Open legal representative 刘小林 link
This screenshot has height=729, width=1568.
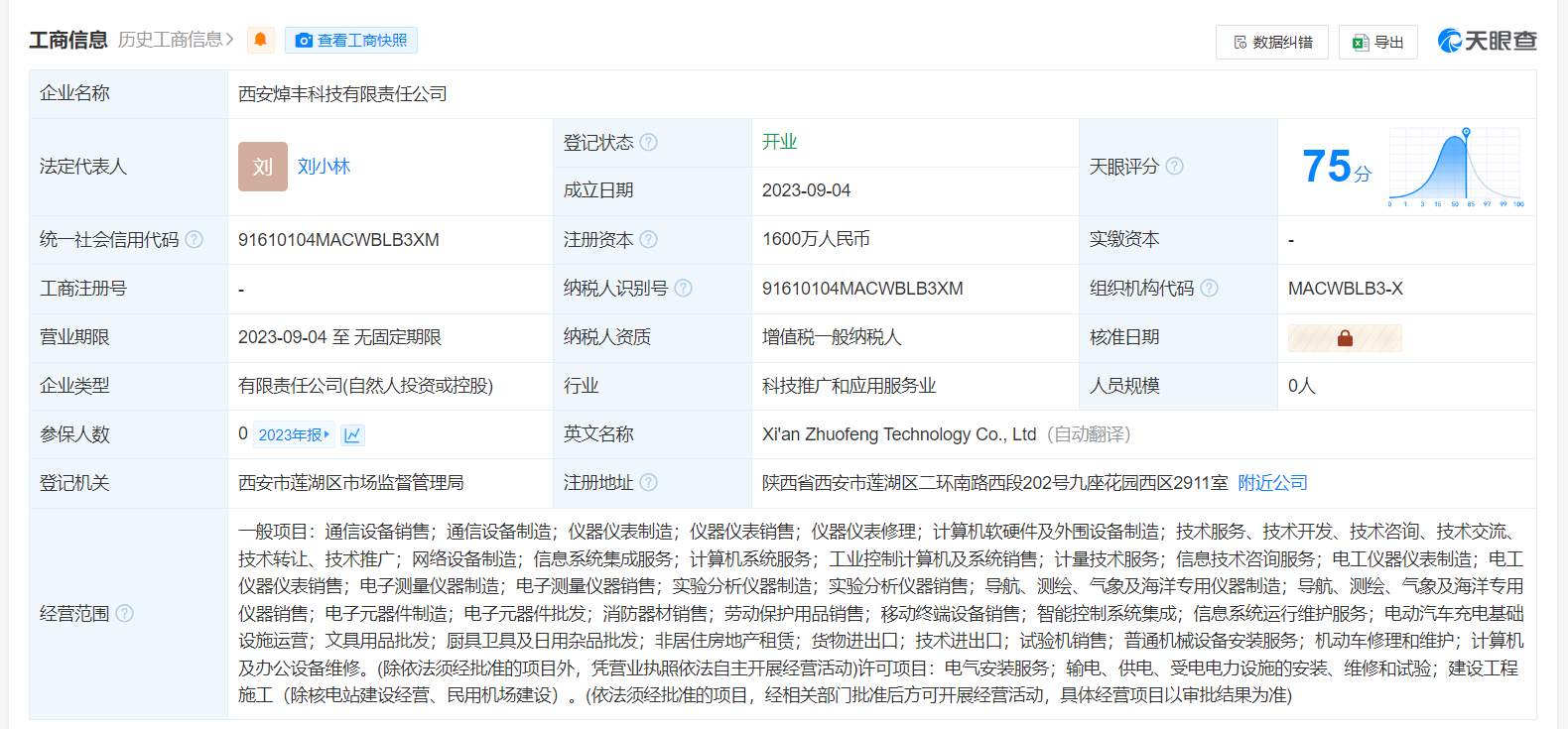pos(325,167)
